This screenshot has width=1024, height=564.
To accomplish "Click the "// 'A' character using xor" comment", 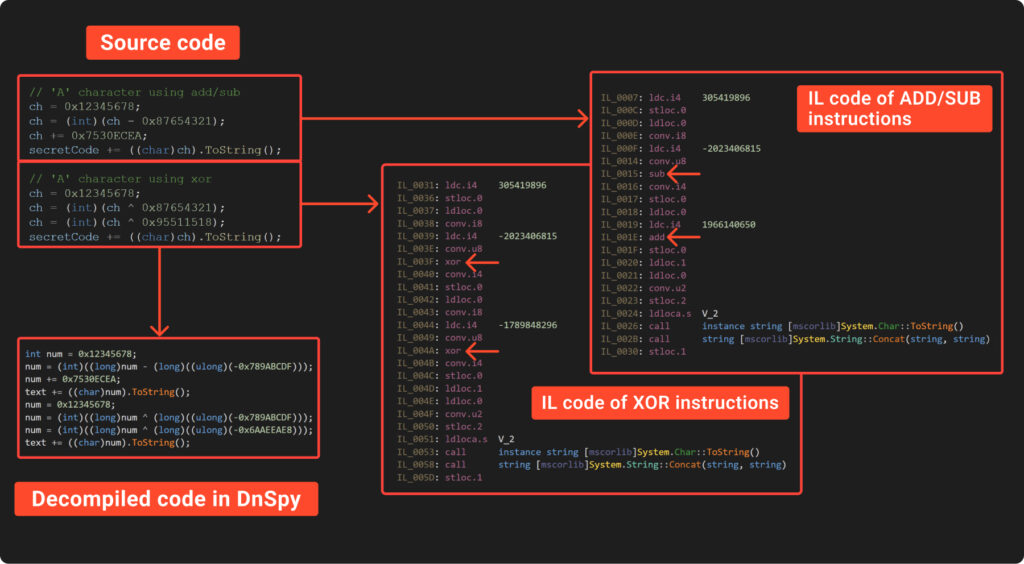I will click(x=120, y=178).
